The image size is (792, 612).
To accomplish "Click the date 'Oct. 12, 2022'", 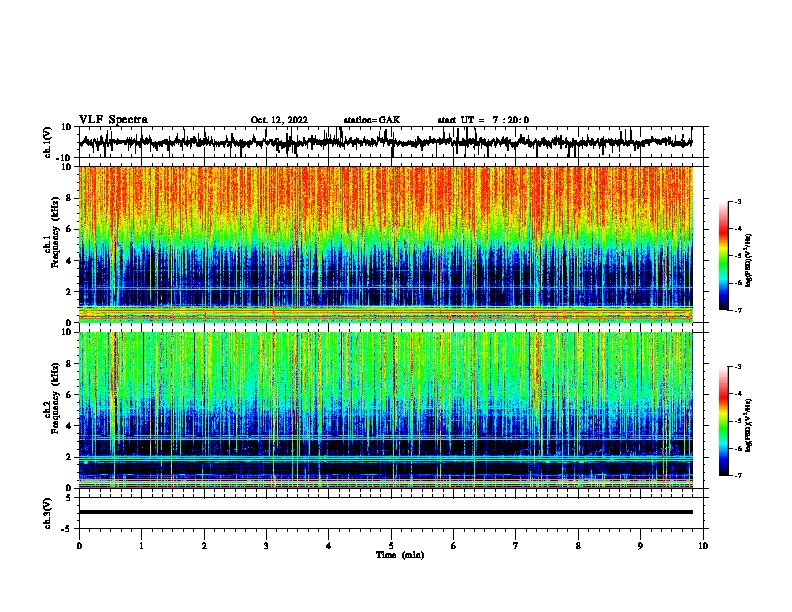I will (279, 120).
